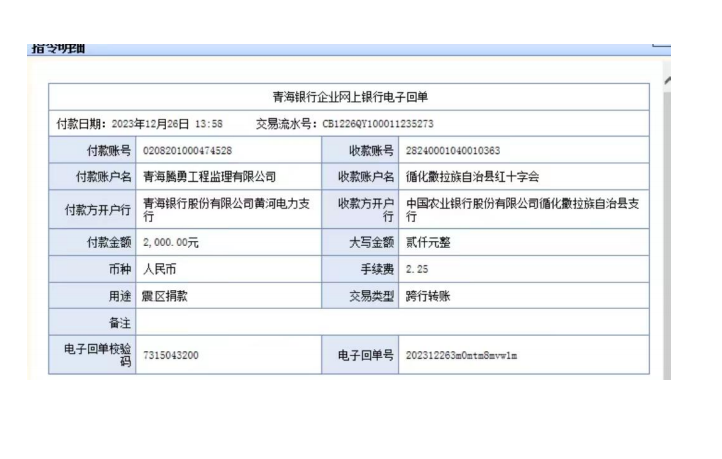The width and height of the screenshot is (722, 459).
Task: Click the handling fee value 2.25
Action: click(416, 270)
